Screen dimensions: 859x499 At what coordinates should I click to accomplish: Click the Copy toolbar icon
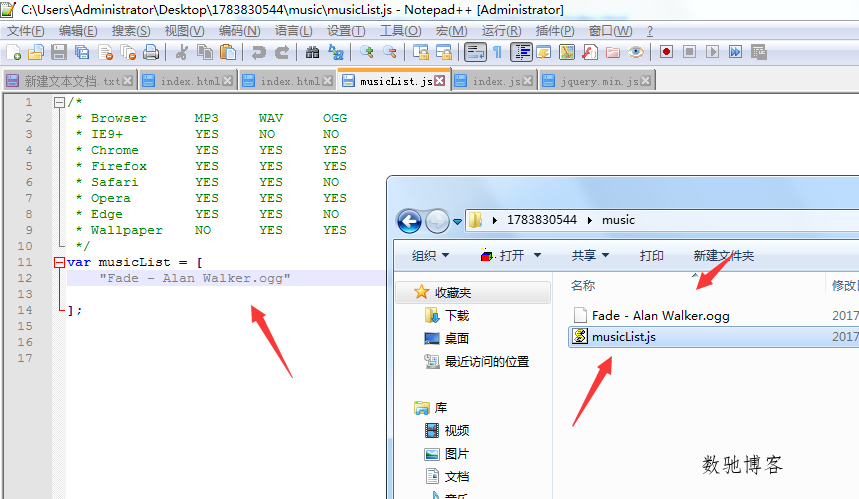(x=205, y=53)
